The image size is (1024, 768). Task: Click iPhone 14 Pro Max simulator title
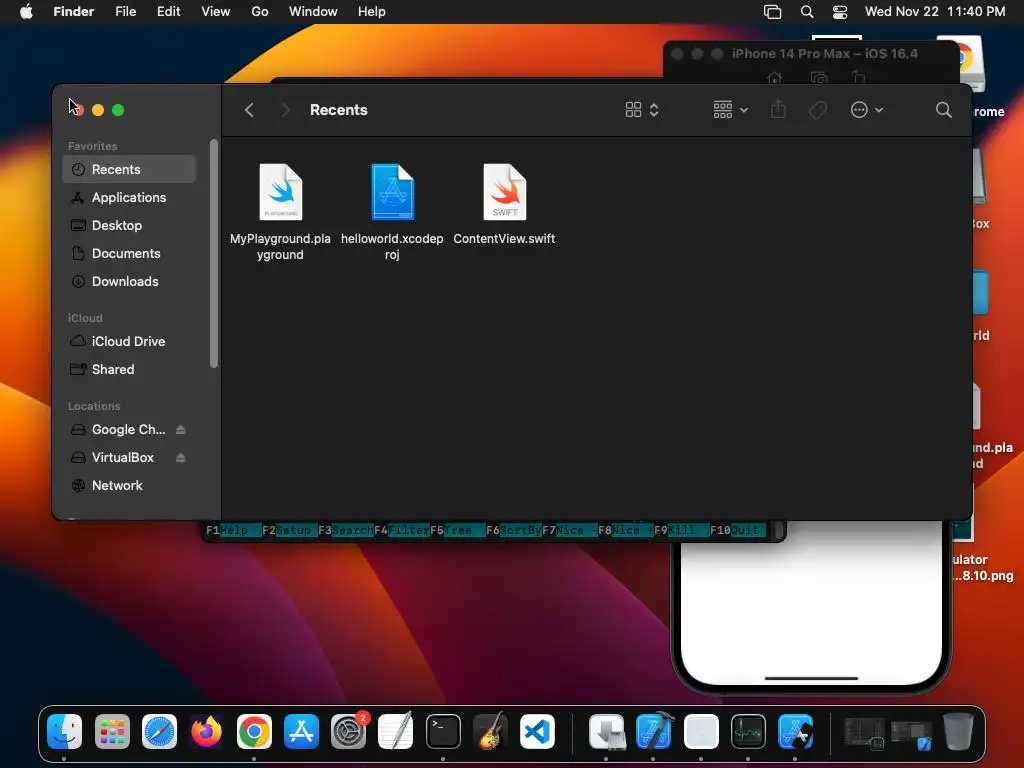point(824,54)
